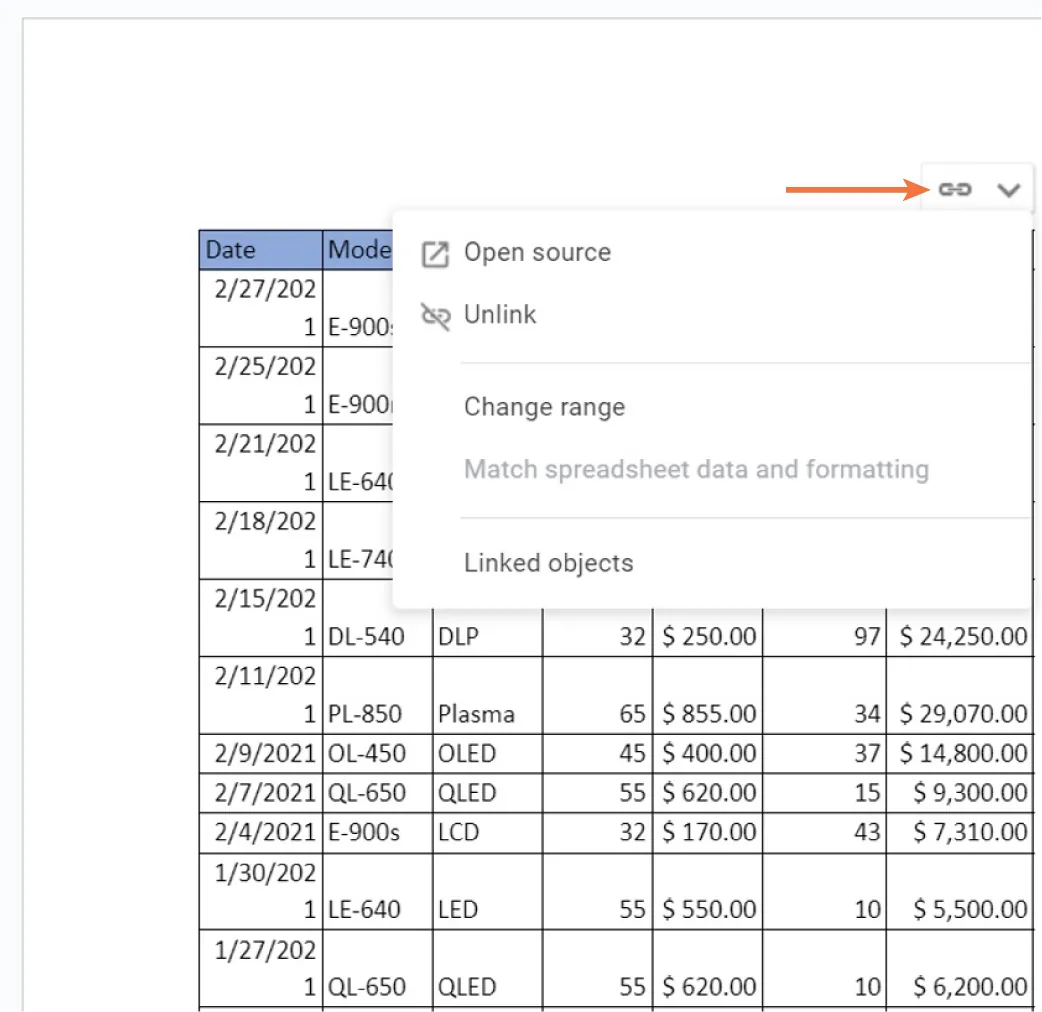Choose Unlink from the menu
This screenshot has height=1012, width=1042.
[x=500, y=315]
